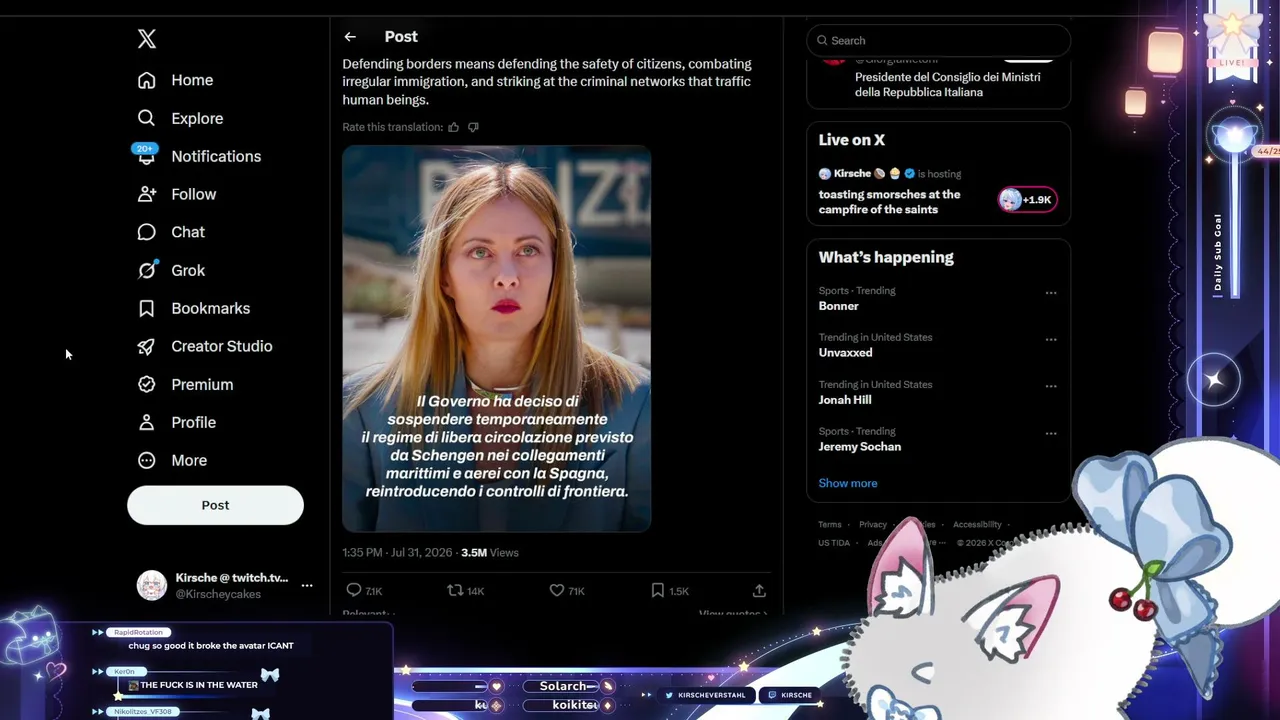Give the translation a thumbs up
1280x720 pixels.
click(x=453, y=127)
